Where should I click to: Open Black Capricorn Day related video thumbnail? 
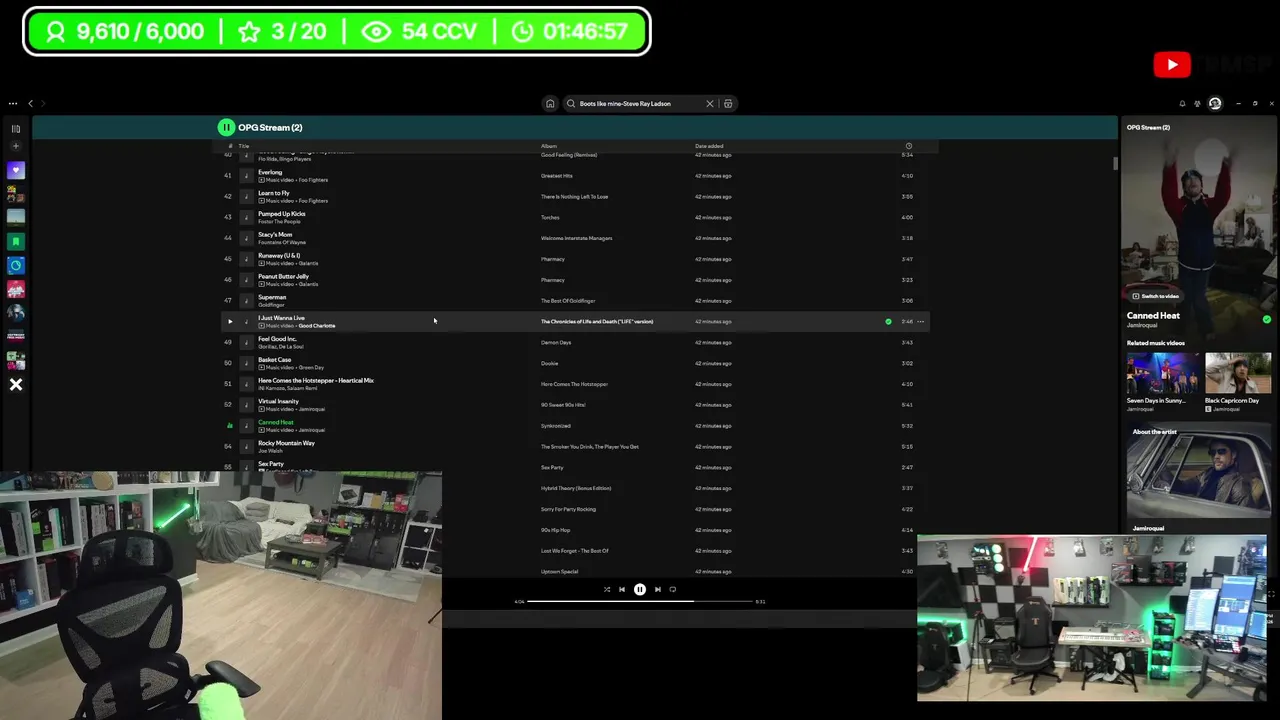point(1238,373)
